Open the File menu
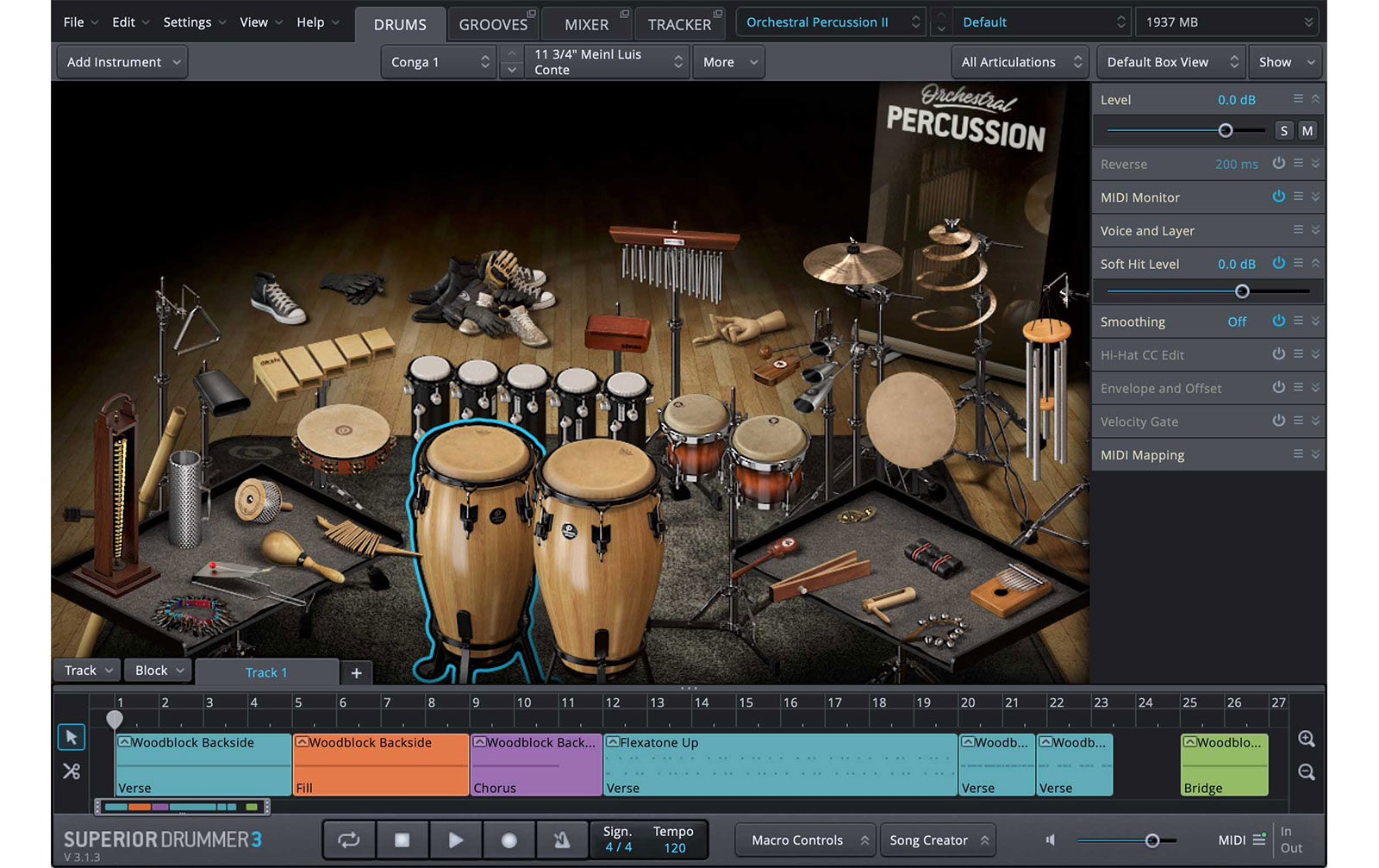1379x868 pixels. (80, 22)
